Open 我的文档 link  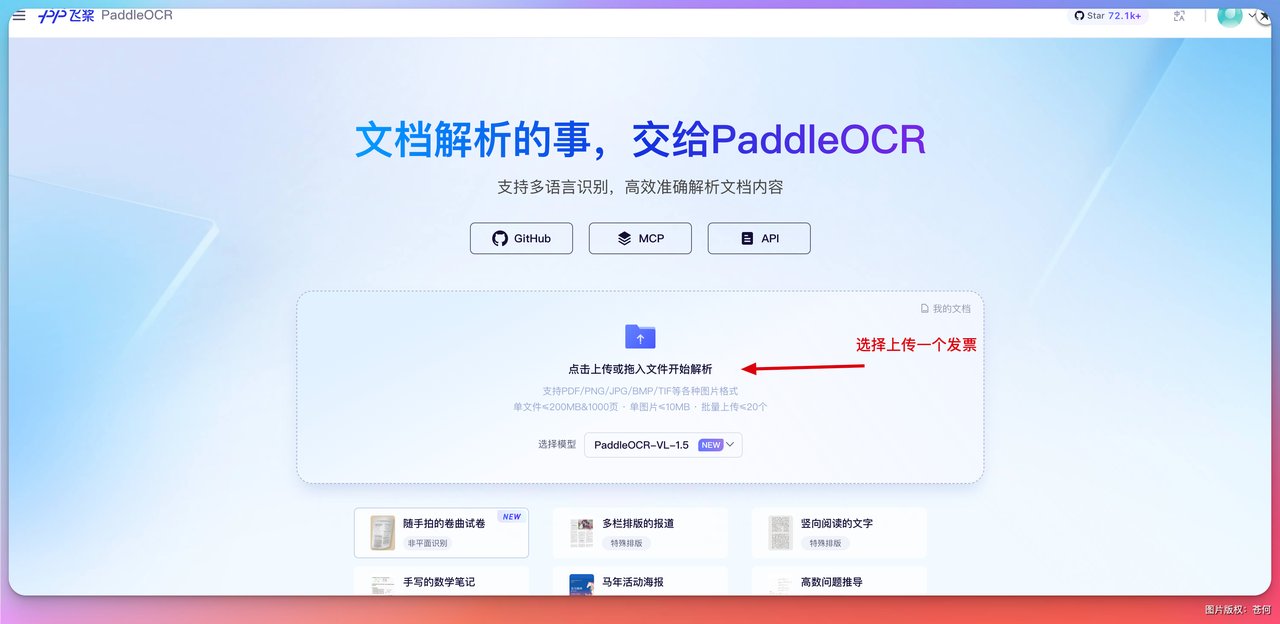click(946, 309)
